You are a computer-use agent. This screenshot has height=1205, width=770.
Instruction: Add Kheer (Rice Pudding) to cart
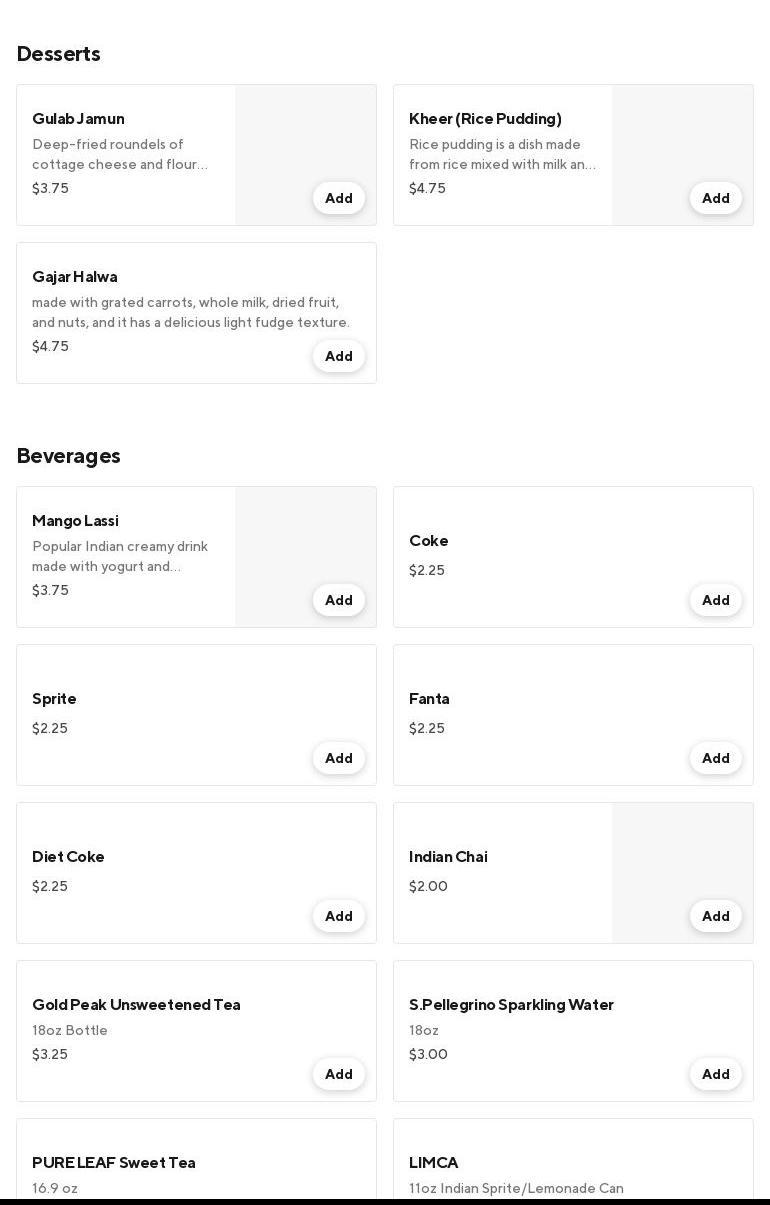pyautogui.click(x=716, y=198)
